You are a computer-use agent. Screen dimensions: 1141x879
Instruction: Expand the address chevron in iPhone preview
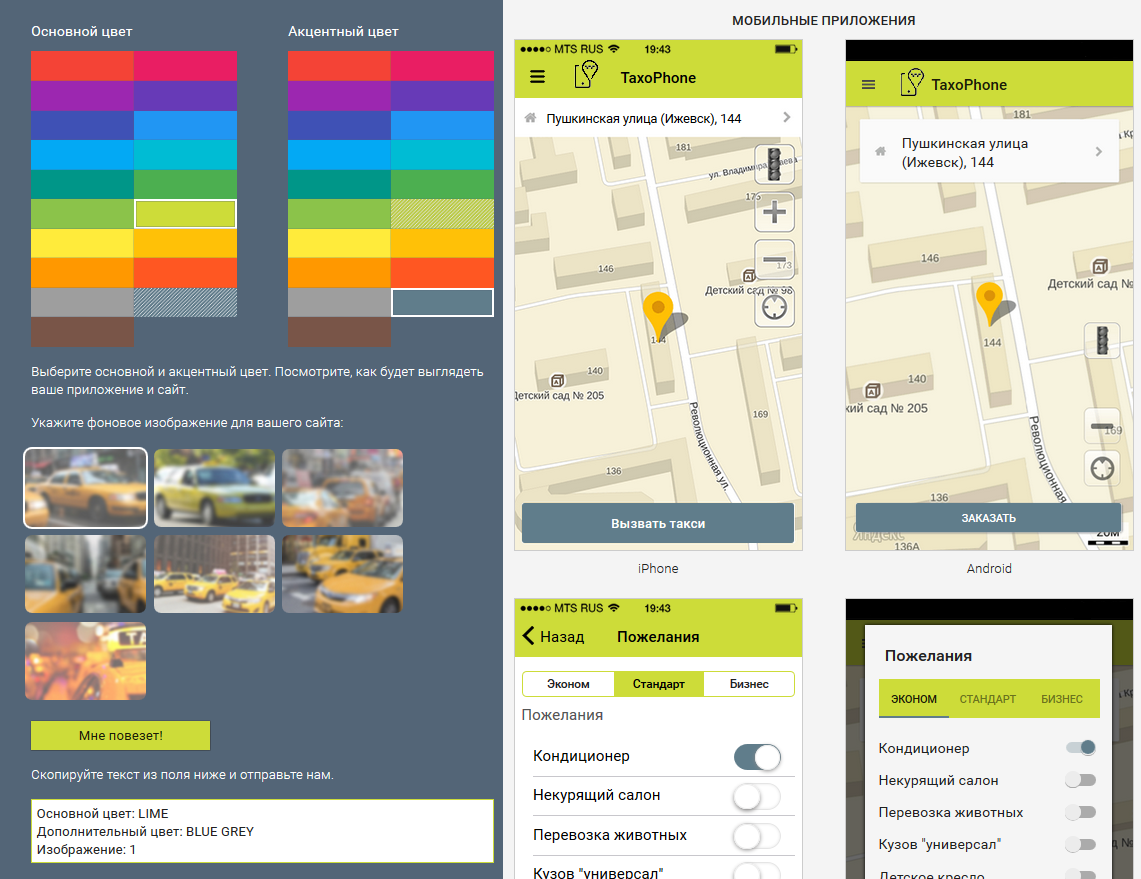pos(787,118)
